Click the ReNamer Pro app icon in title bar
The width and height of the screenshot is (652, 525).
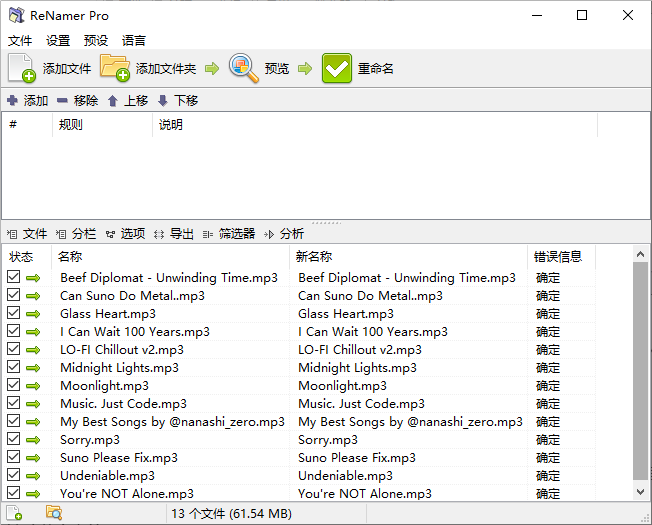[17, 15]
